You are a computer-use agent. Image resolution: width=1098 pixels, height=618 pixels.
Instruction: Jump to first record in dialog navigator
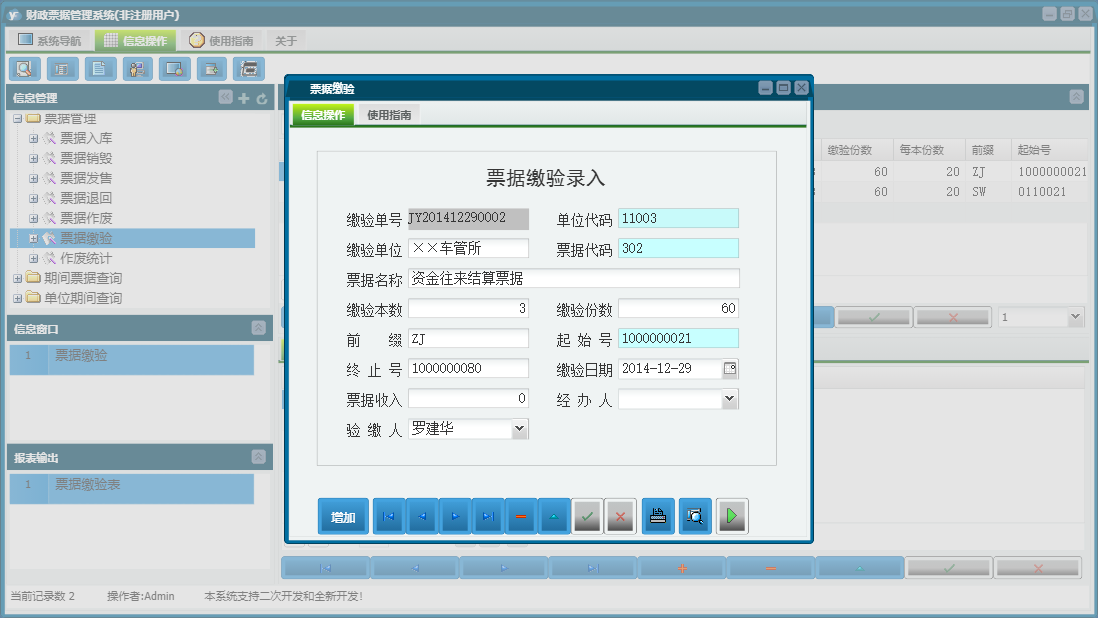389,517
